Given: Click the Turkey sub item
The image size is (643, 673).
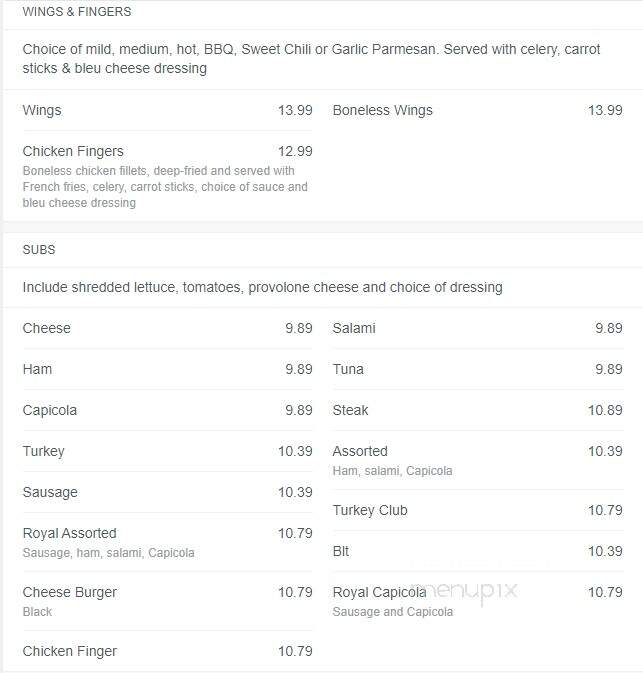Looking at the screenshot, I should pos(167,451).
